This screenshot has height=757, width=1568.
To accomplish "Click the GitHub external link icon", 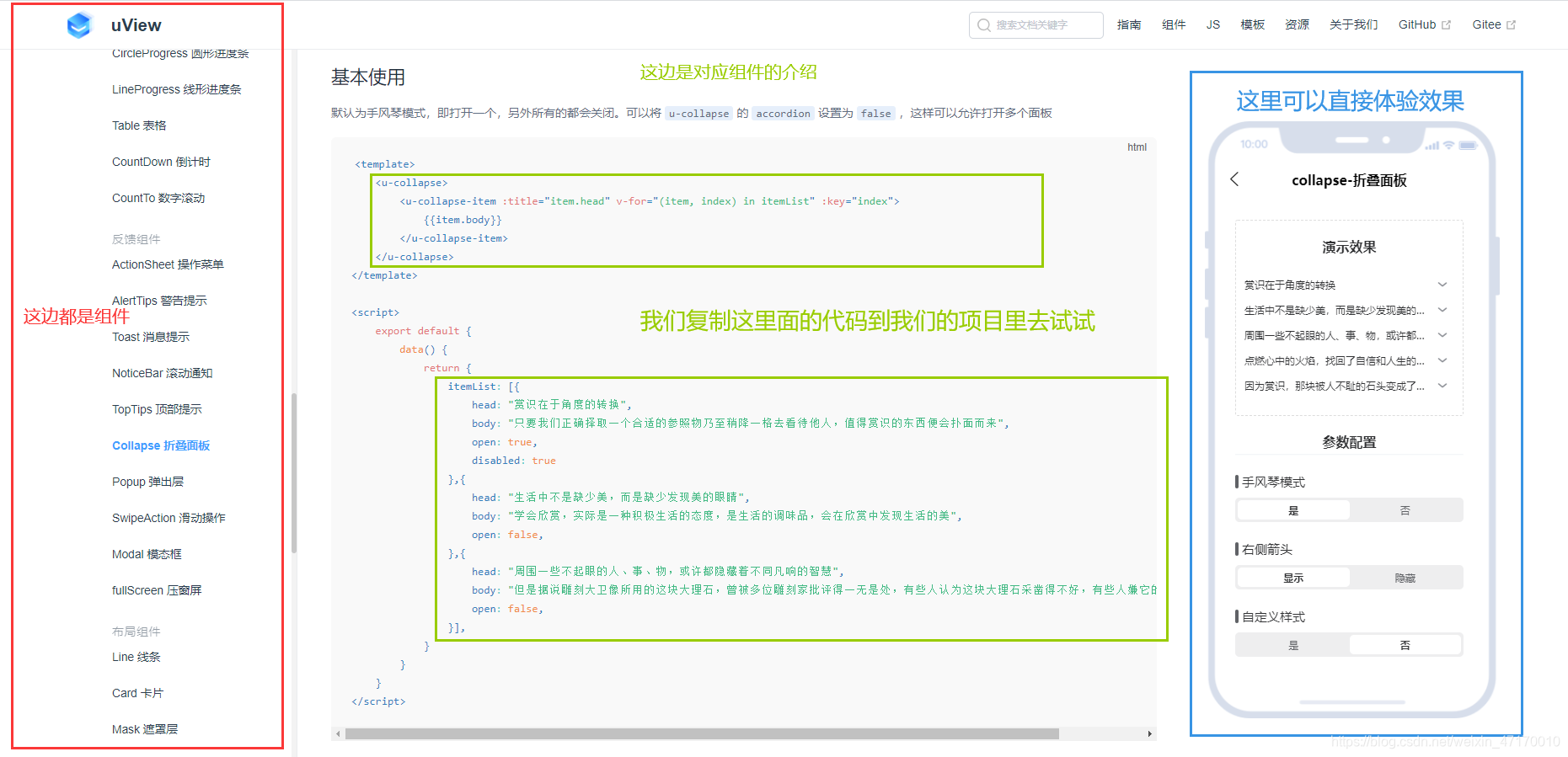I will tap(1447, 25).
